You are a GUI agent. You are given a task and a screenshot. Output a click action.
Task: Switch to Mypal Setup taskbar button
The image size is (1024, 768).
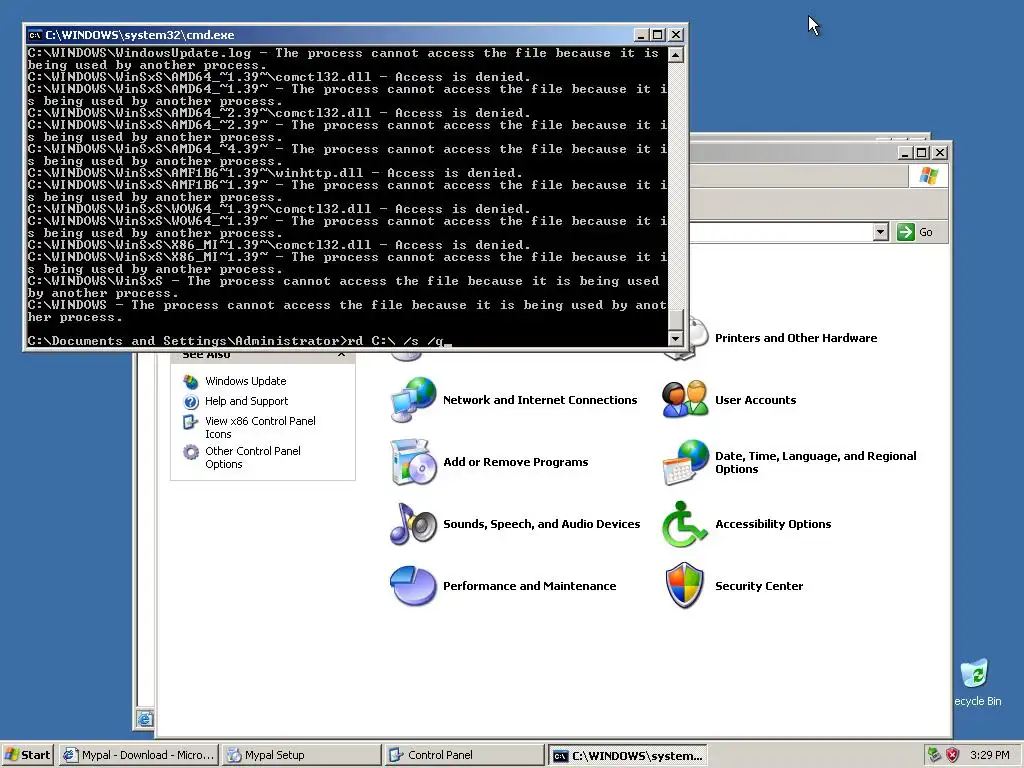(300, 755)
